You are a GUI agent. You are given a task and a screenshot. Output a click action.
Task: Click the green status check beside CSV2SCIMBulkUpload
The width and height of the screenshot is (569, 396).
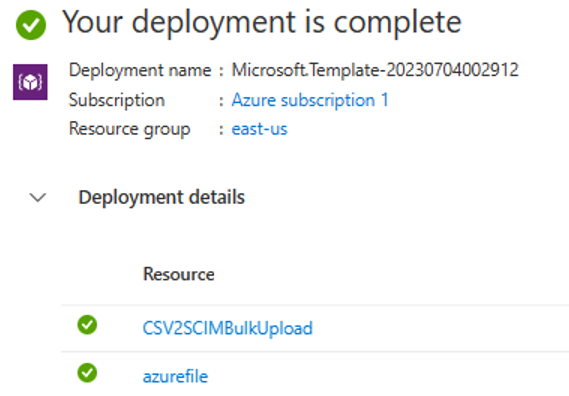[x=87, y=324]
